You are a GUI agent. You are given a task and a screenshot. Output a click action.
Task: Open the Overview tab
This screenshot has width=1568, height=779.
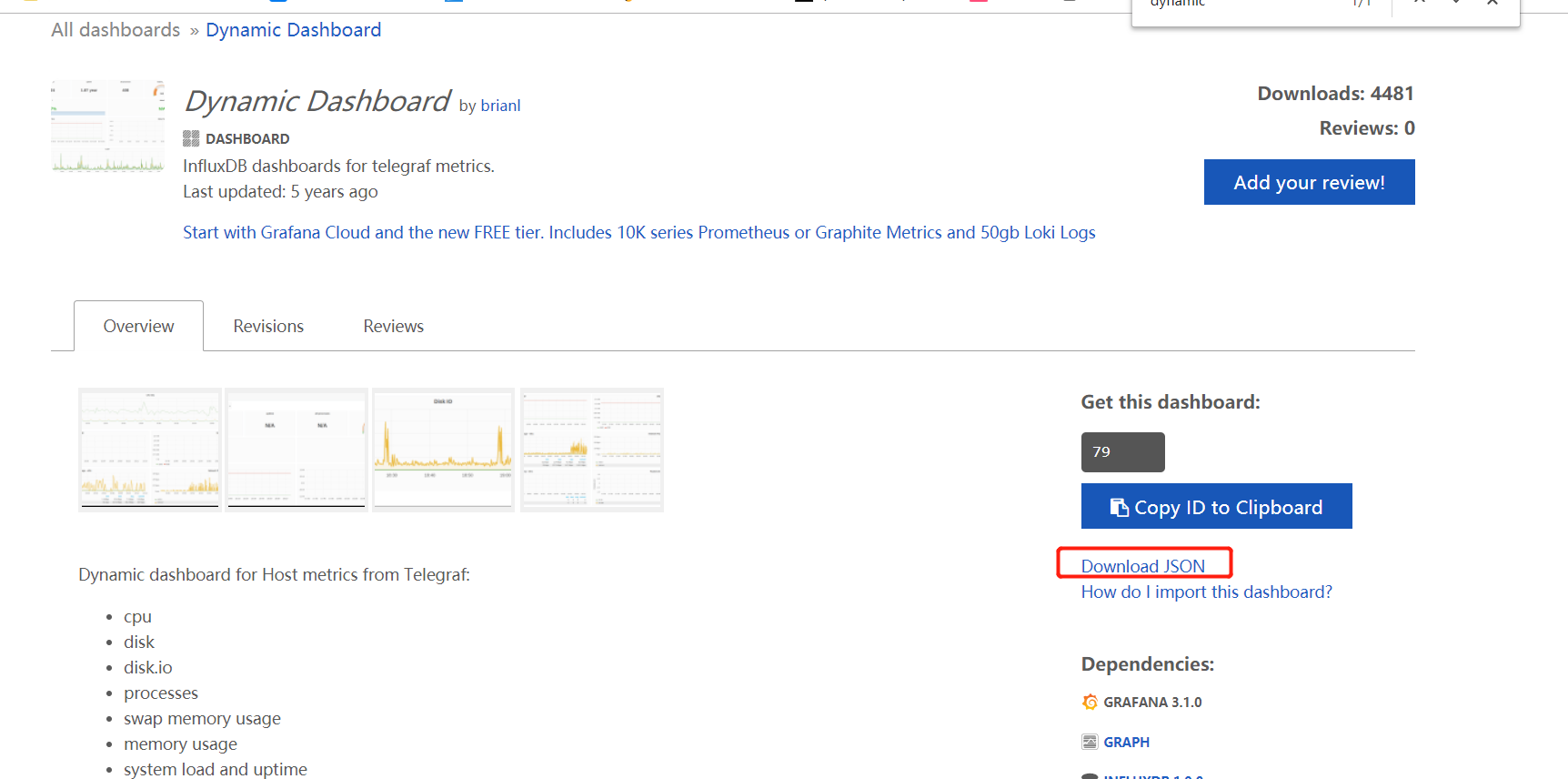(138, 326)
